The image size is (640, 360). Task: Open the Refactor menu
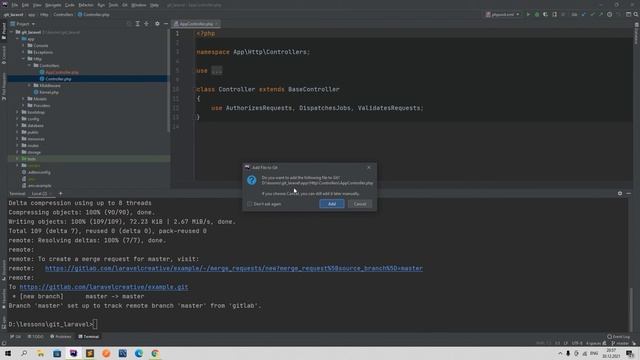coord(86,5)
